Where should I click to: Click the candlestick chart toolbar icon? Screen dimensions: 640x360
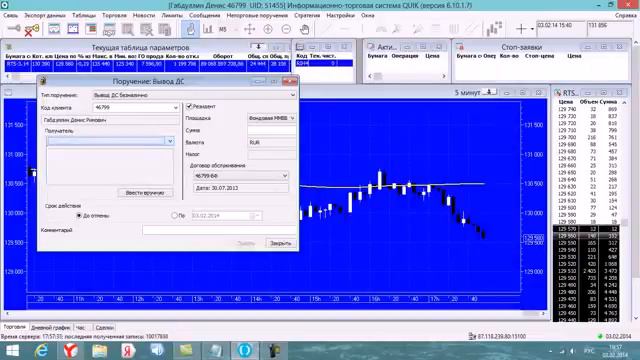pyautogui.click(x=494, y=29)
